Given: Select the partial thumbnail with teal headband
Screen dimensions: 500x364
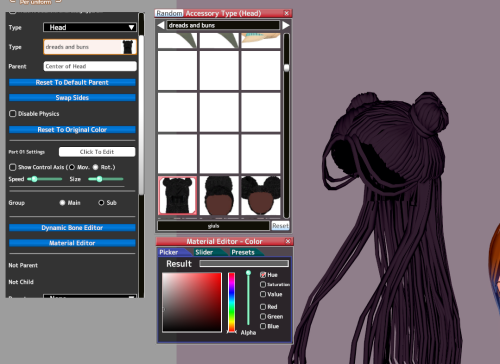Looking at the screenshot, I should [261, 40].
